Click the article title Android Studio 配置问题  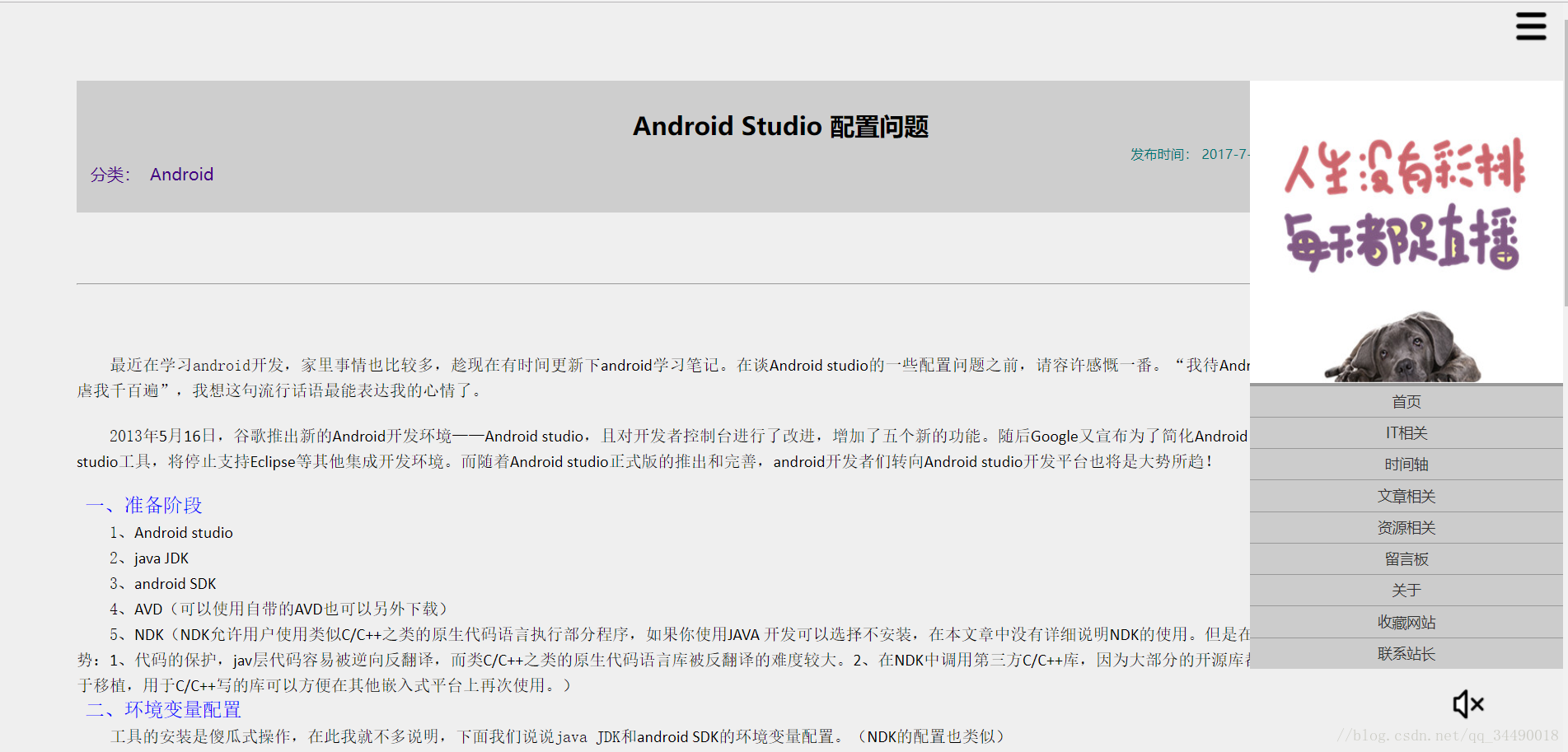(780, 126)
